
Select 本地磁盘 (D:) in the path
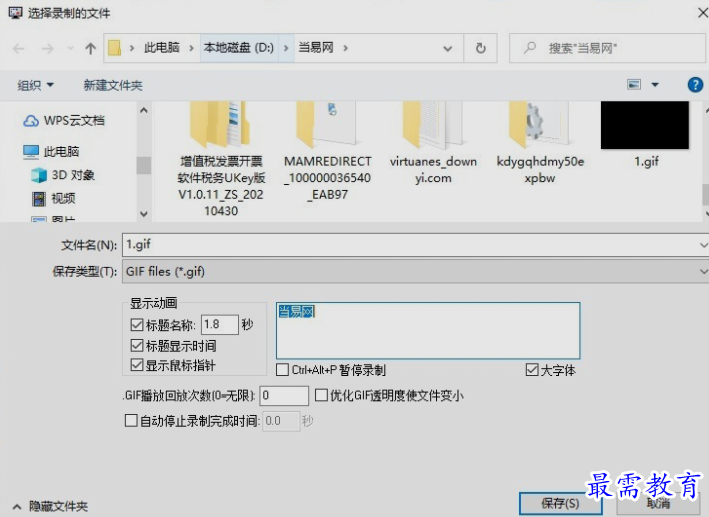tap(239, 47)
